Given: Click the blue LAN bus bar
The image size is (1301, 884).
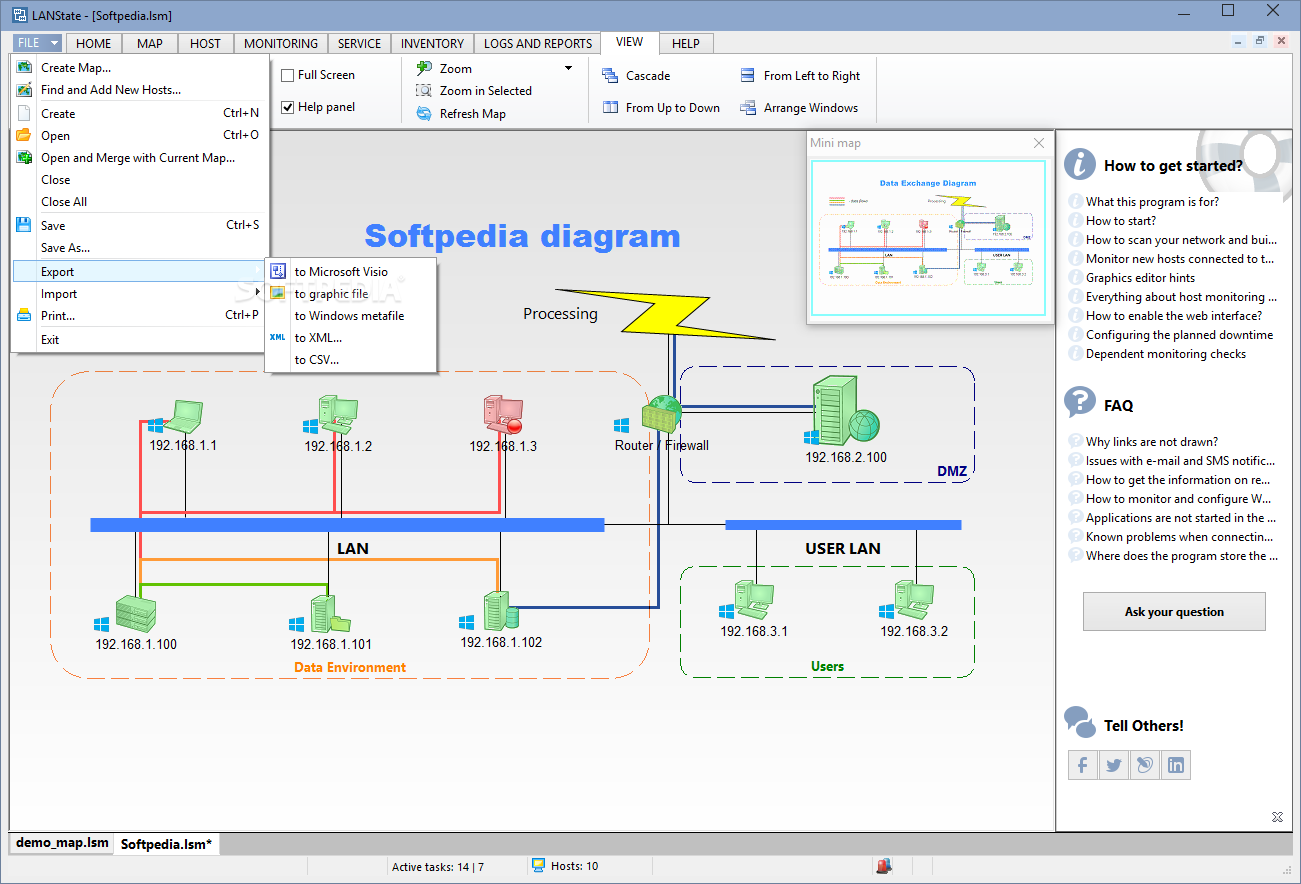Looking at the screenshot, I should (x=347, y=524).
